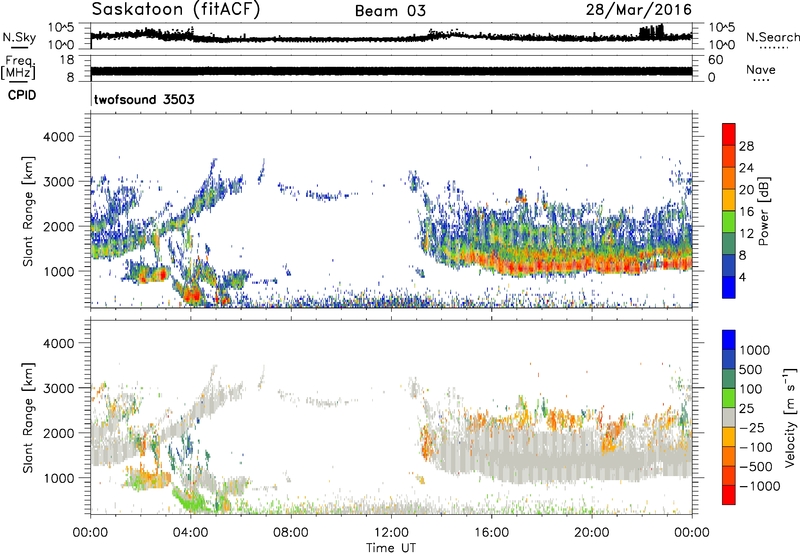This screenshot has width=800, height=554.
Task: Click the '-1000' tick on velocity scale
Action: coord(760,486)
